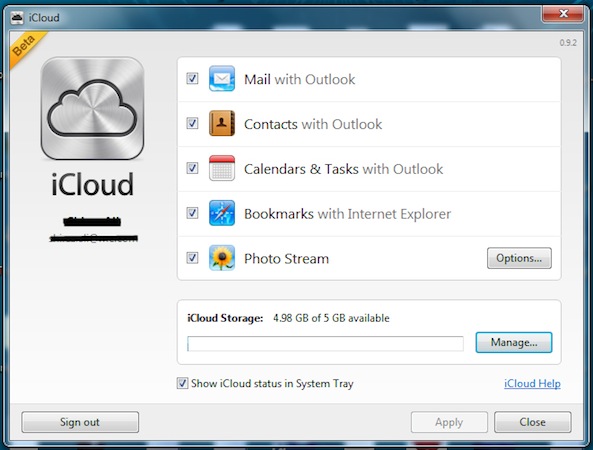Uncheck Contacts with Outlook checkbox
This screenshot has height=450, width=593.
[192, 123]
